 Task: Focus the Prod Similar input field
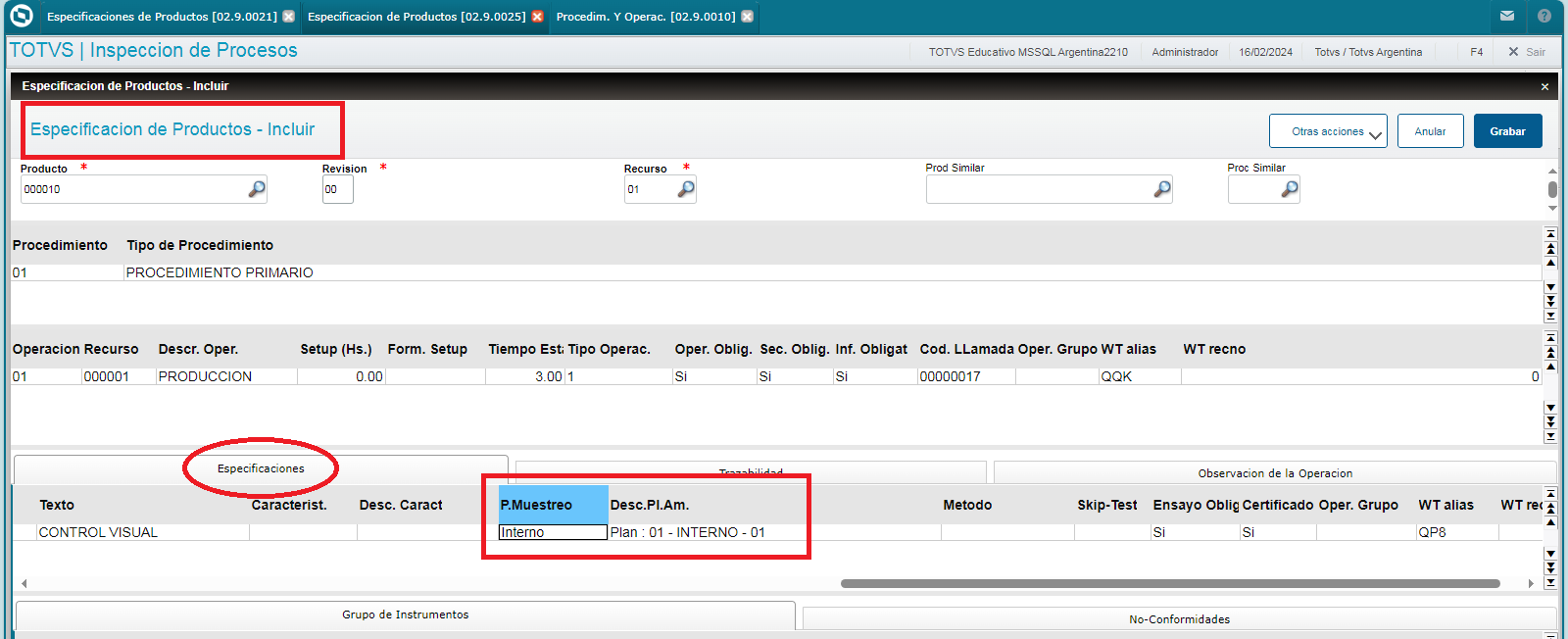click(1049, 189)
